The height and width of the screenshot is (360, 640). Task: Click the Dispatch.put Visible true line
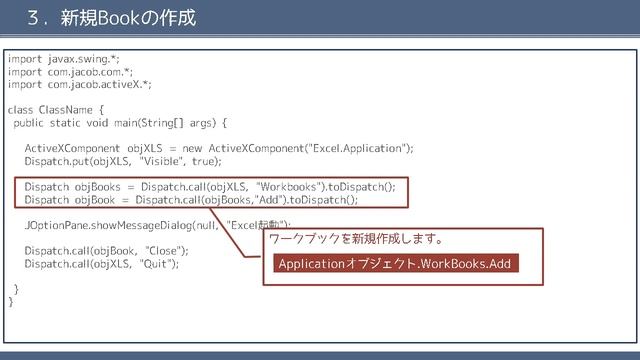pyautogui.click(x=123, y=161)
